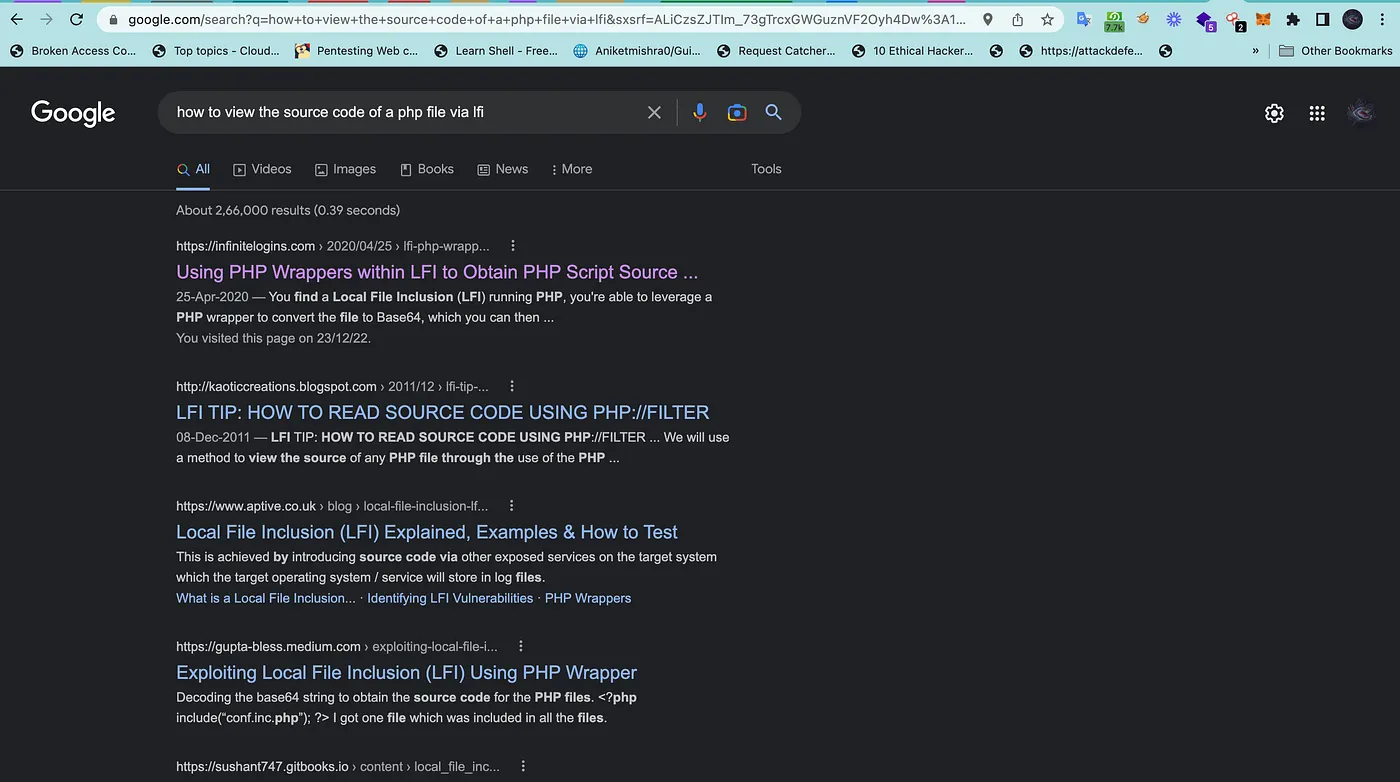Open Broken Access Co... bookmark

tap(72, 51)
